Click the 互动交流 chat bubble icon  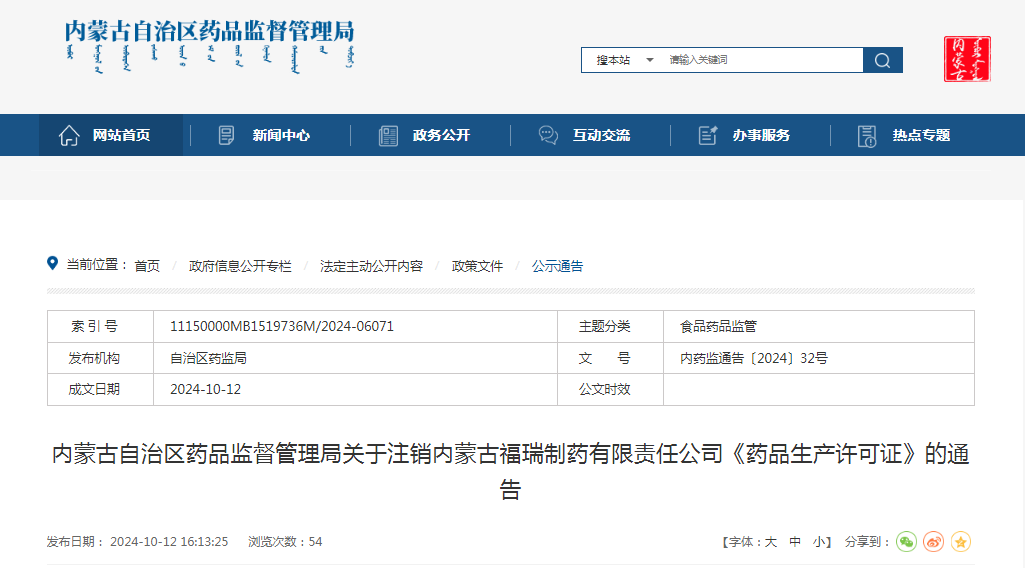point(548,135)
